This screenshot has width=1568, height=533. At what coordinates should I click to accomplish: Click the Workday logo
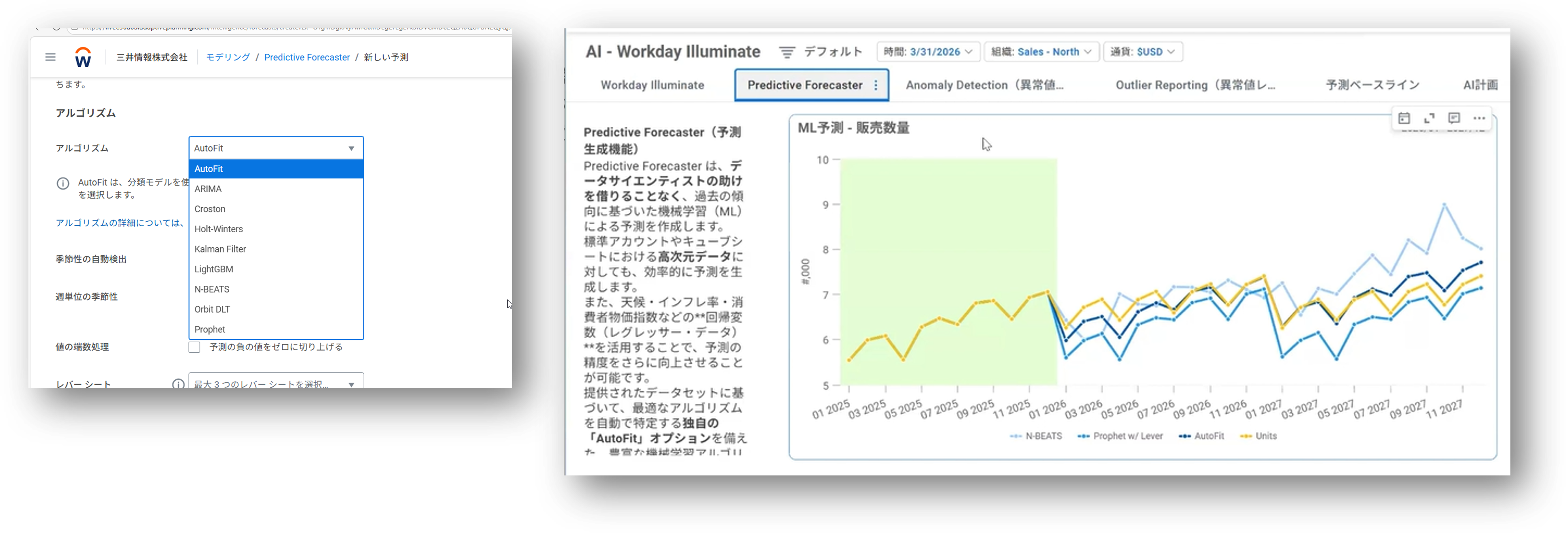click(83, 57)
